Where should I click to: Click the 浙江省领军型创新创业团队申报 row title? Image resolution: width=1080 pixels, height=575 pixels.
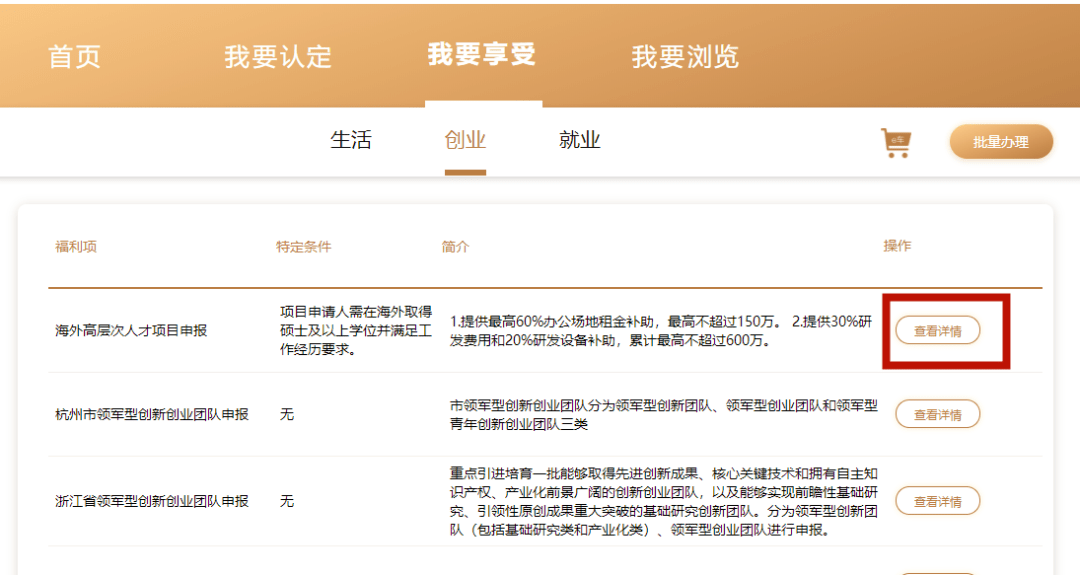click(x=152, y=501)
